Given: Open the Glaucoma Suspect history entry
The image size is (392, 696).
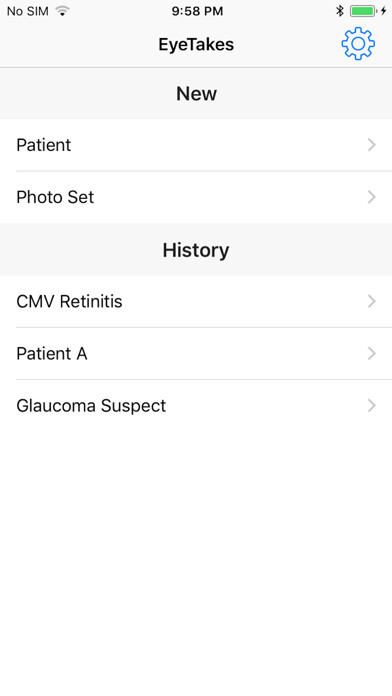Looking at the screenshot, I should tap(196, 406).
